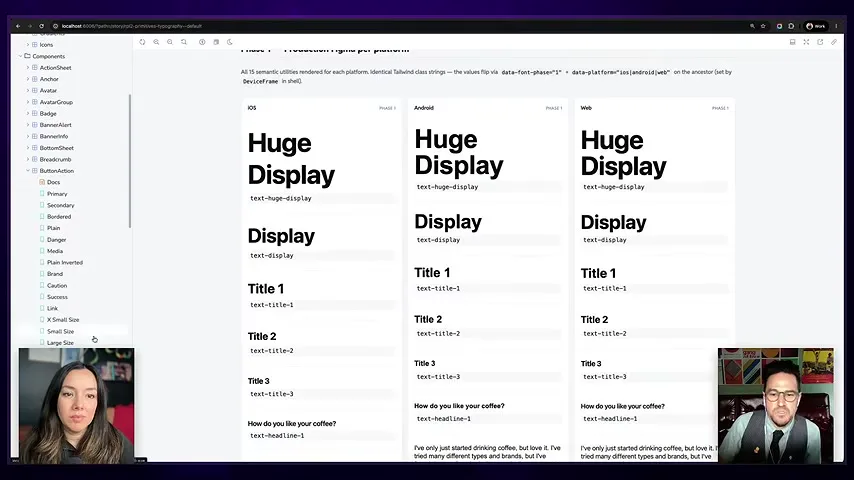Screen dimensions: 854x480
Task: Open the Small Size story
Action: point(60,331)
